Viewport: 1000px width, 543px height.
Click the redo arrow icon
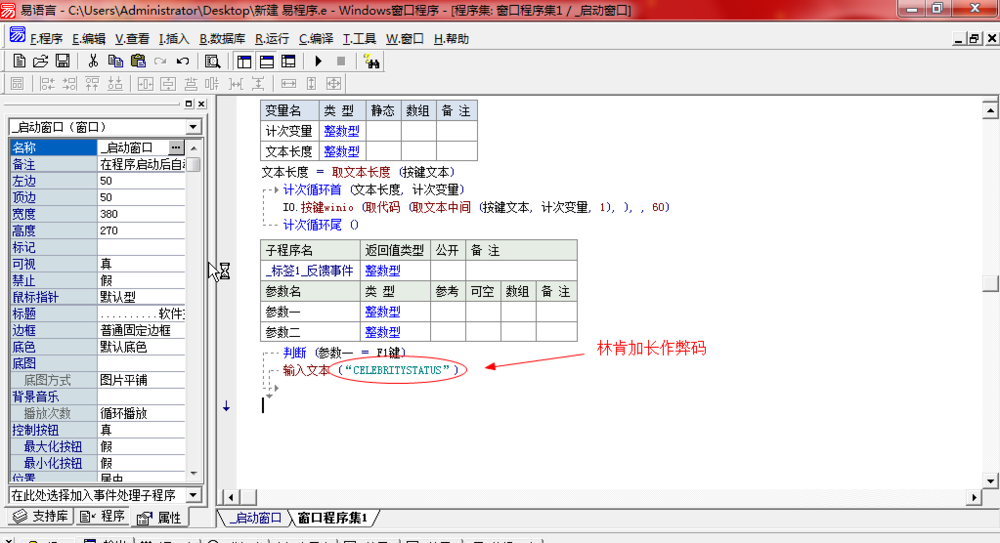click(x=160, y=61)
